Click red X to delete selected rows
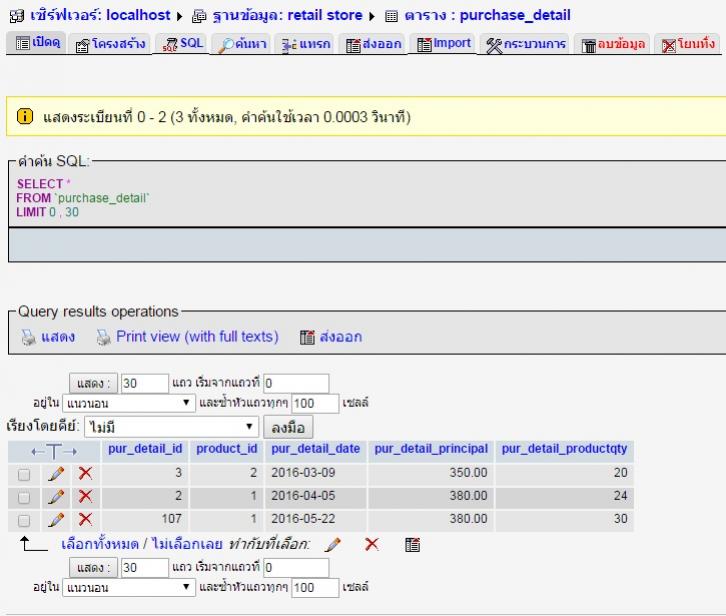 372,544
